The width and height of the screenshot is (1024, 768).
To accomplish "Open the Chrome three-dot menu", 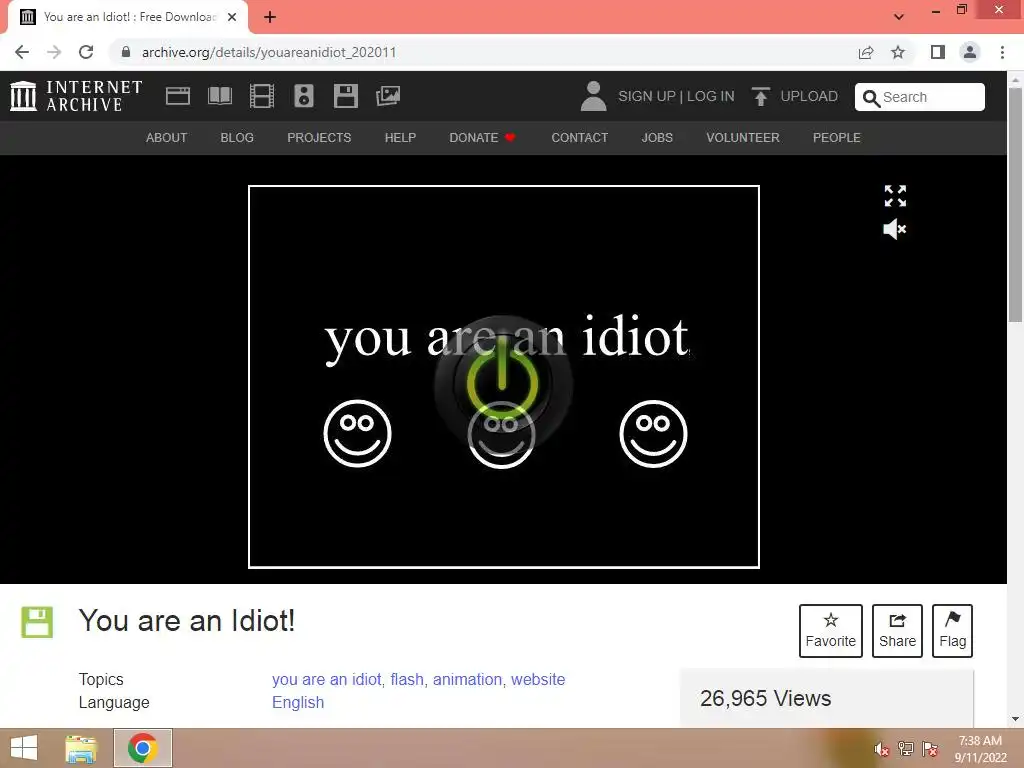I will pyautogui.click(x=1002, y=52).
